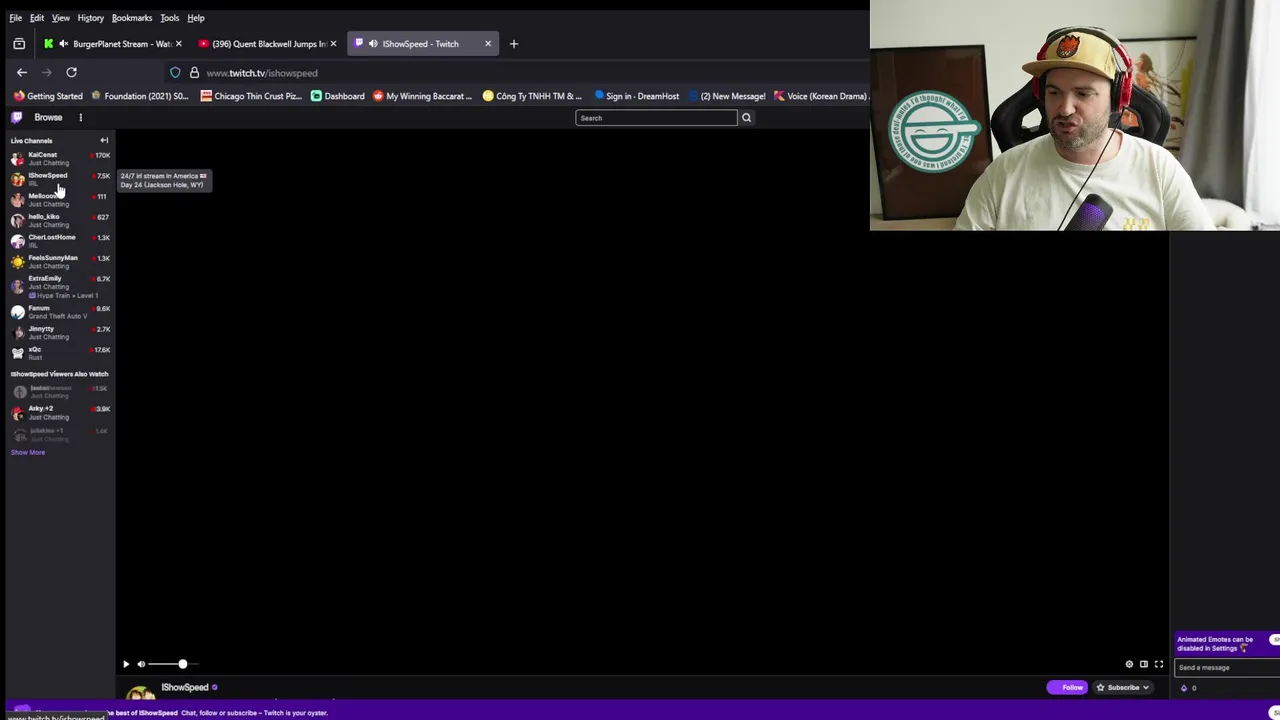The image size is (1280, 720).
Task: Click the Twitch search field
Action: [656, 118]
